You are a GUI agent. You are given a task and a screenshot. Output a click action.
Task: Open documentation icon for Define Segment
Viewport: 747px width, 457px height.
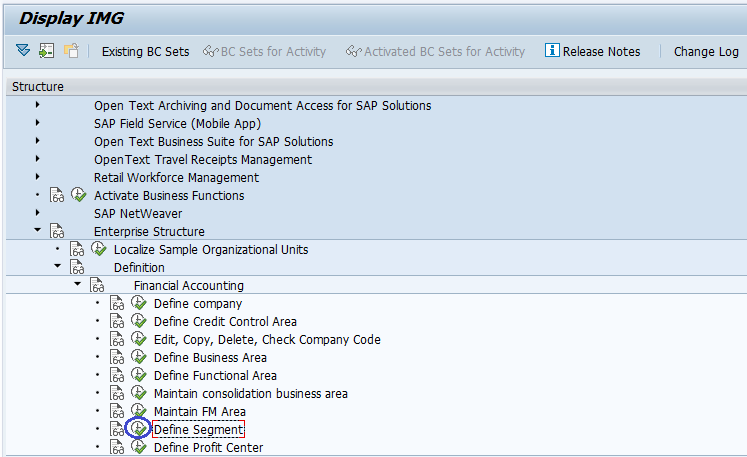[117, 429]
